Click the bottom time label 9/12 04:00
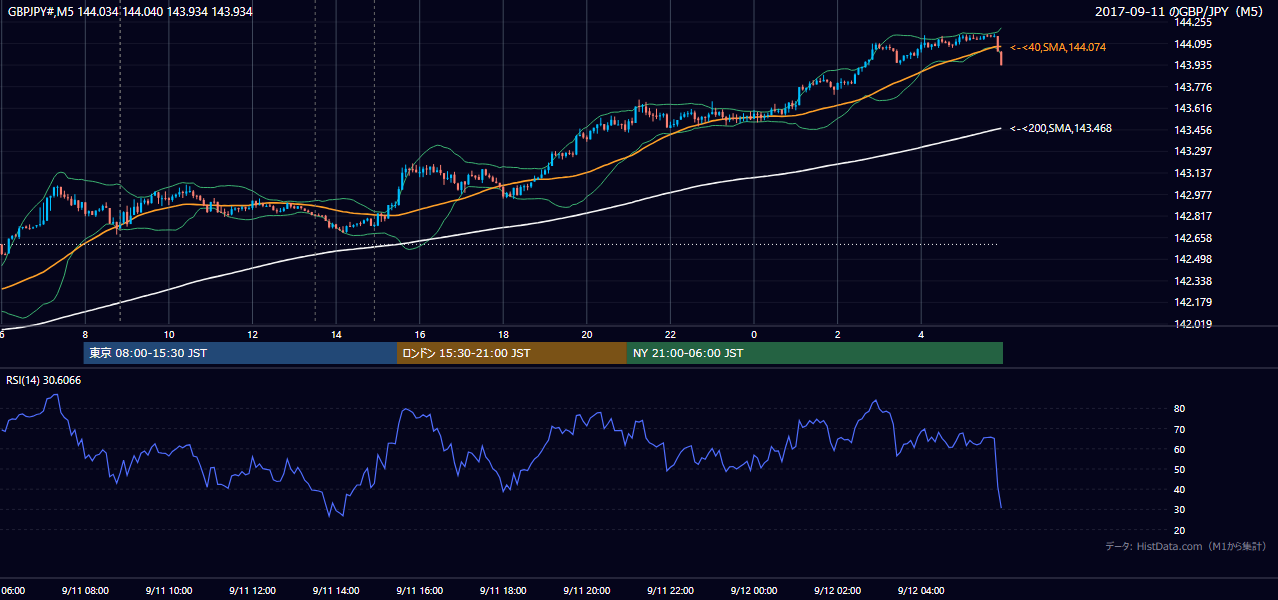 point(921,591)
